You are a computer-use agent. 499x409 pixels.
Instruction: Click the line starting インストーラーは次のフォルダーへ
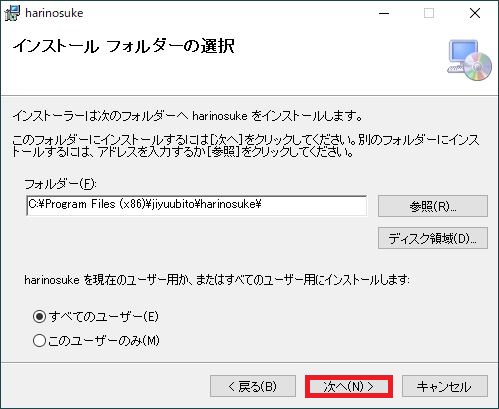point(187,116)
